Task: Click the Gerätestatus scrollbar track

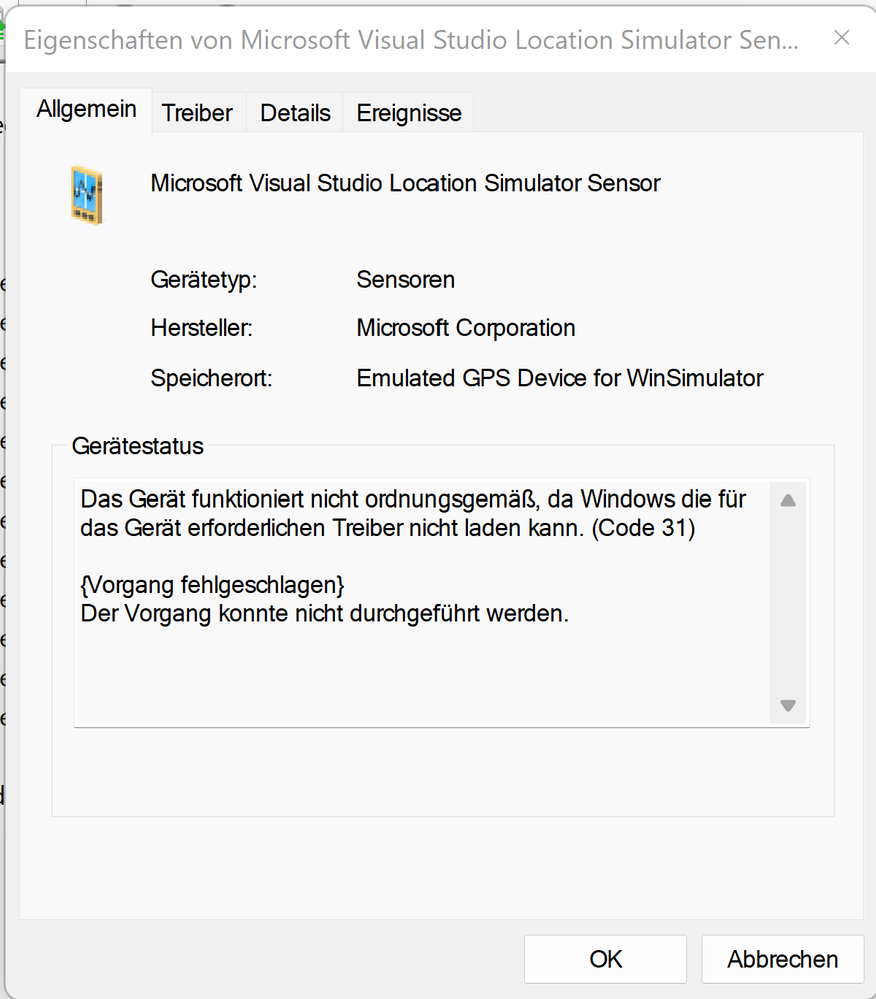Action: pos(789,600)
